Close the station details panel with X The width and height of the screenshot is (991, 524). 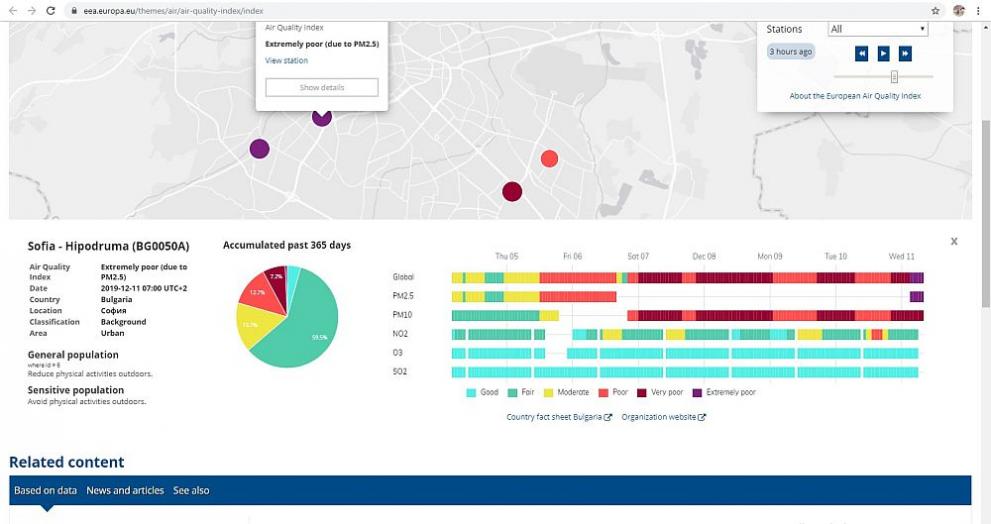954,241
